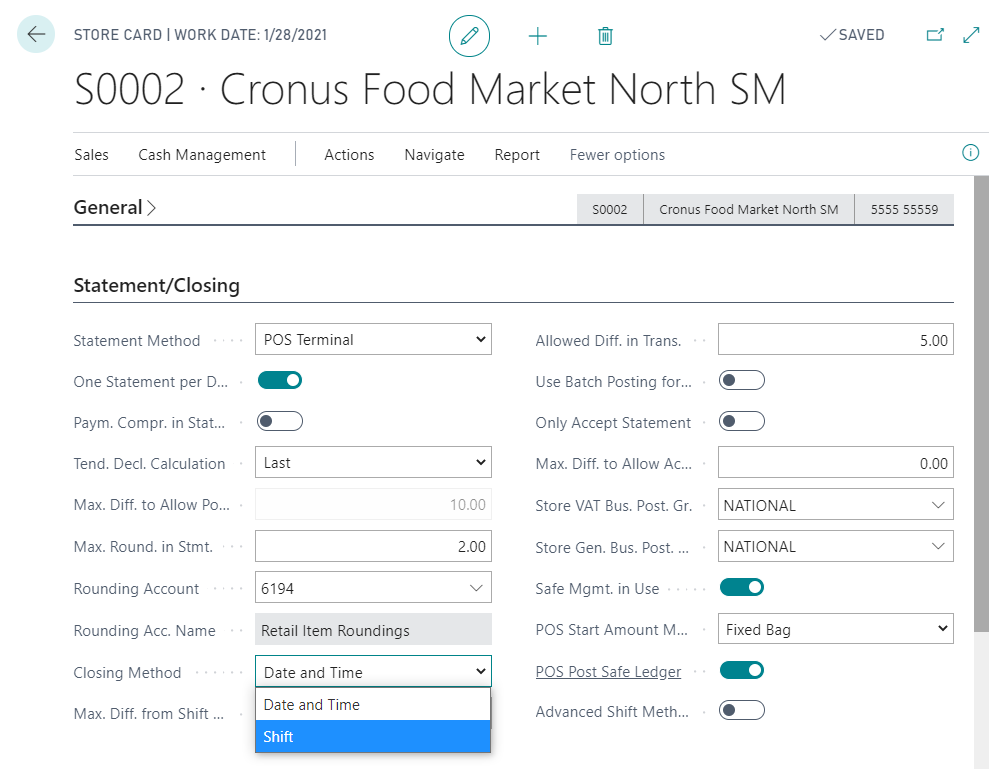
Task: Click the information circle icon
Action: coord(969,153)
